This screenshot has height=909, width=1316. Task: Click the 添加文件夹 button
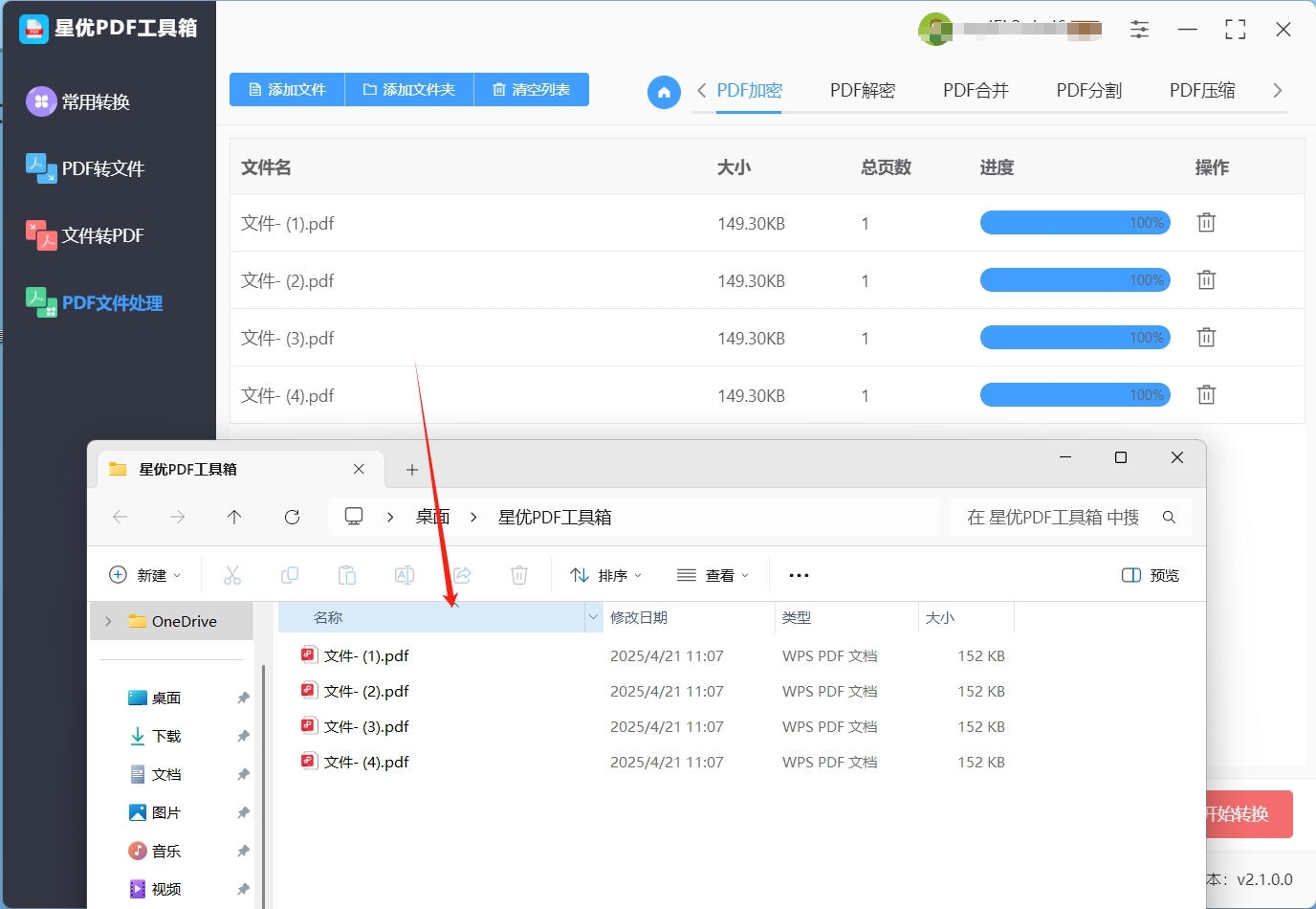[409, 89]
